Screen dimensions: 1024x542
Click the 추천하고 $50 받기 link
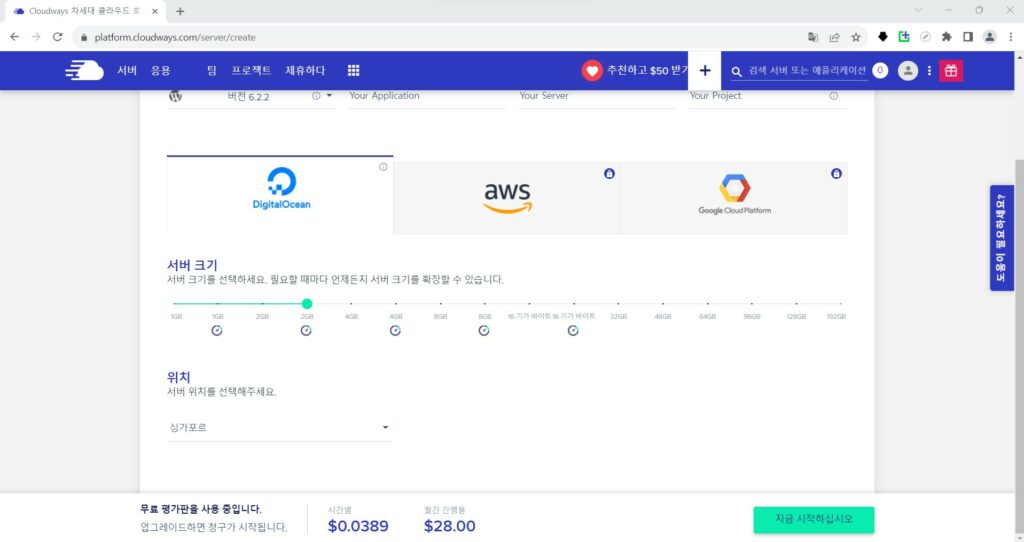[647, 71]
